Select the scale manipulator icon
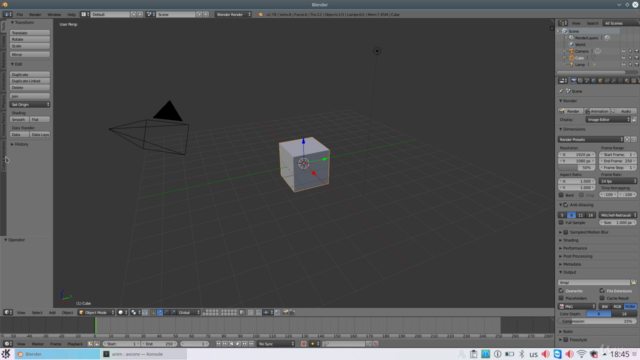 (173, 312)
